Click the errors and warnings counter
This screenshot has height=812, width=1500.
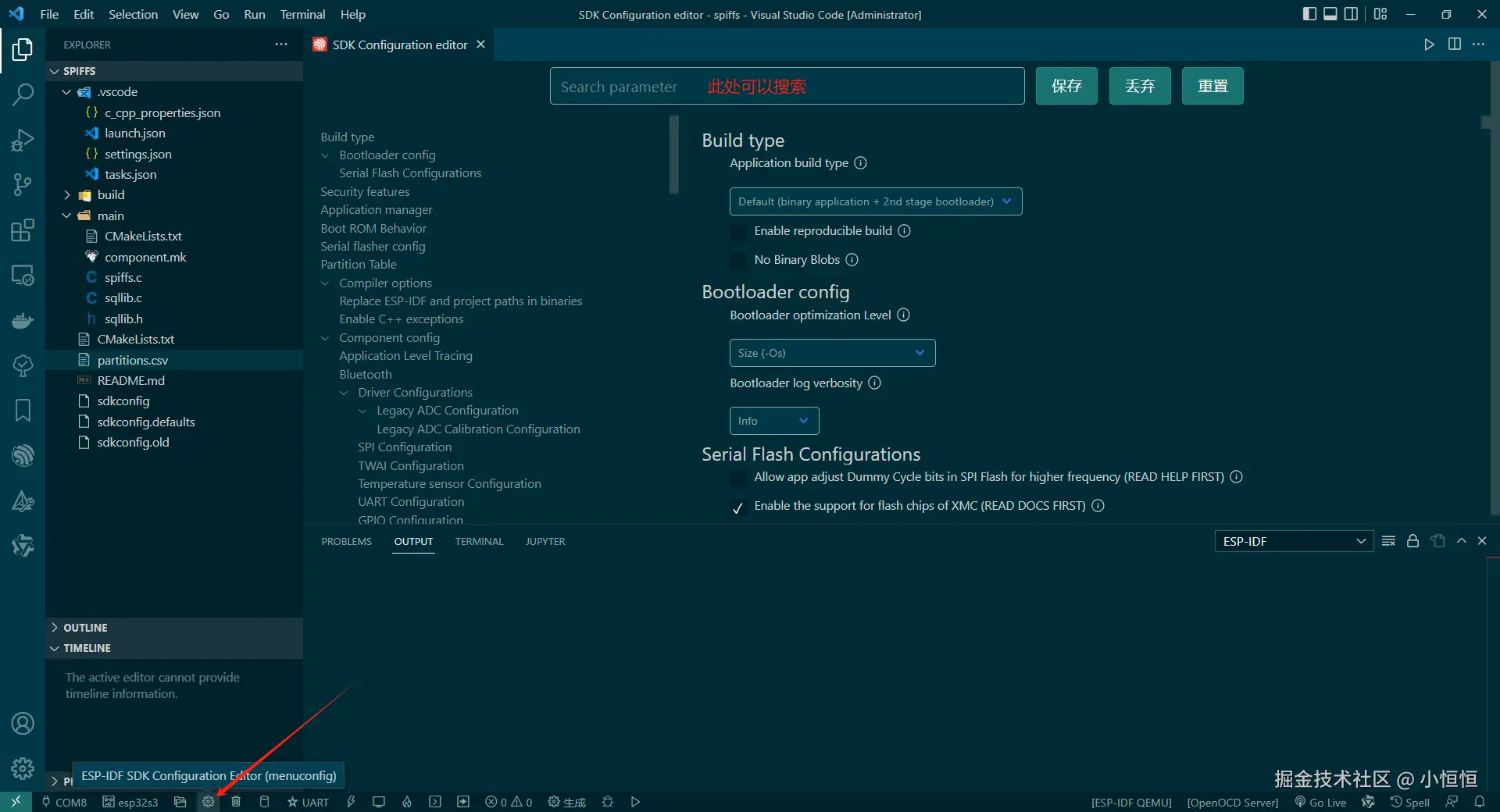coord(509,802)
